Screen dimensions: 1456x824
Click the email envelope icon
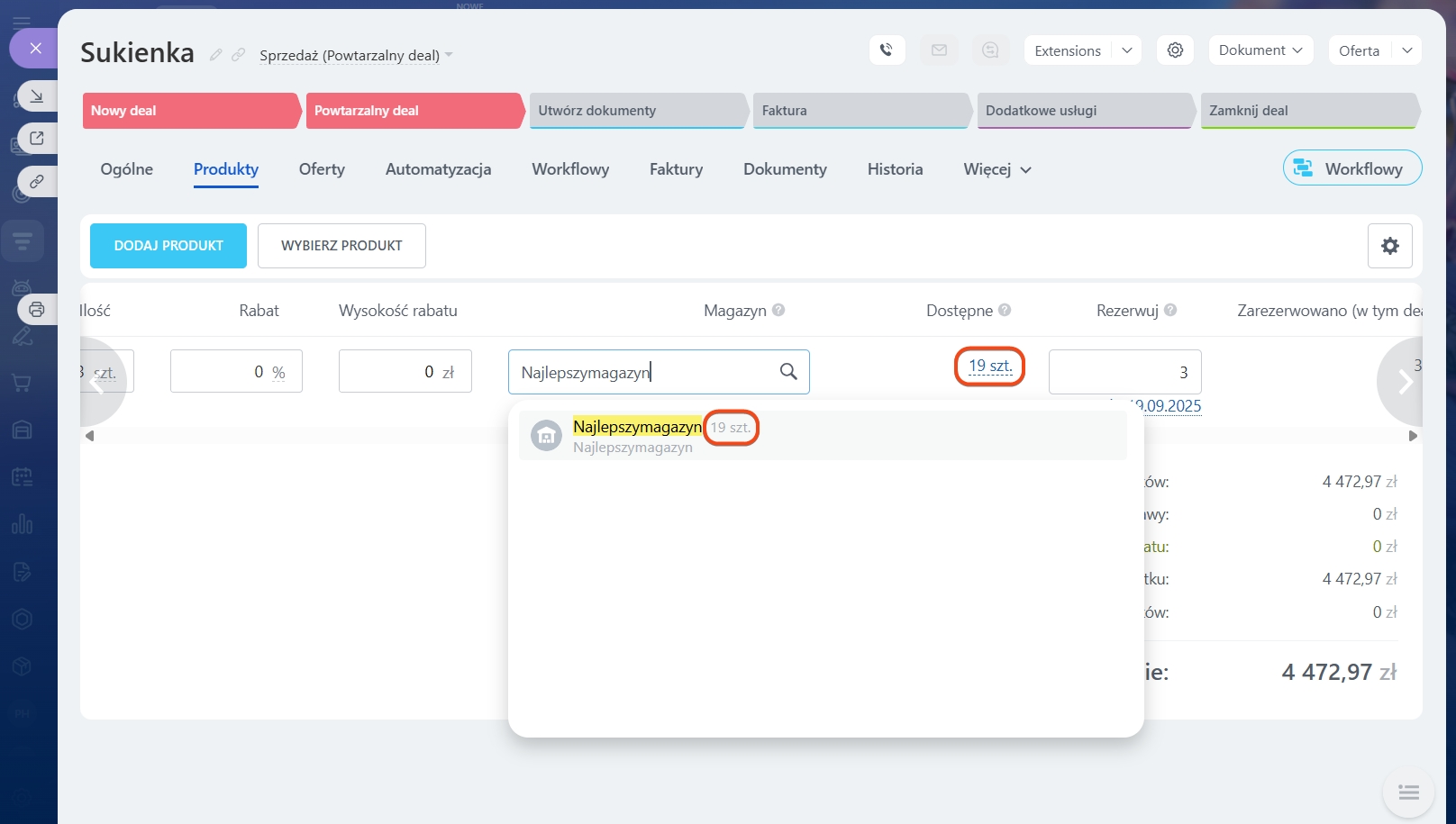click(x=939, y=50)
